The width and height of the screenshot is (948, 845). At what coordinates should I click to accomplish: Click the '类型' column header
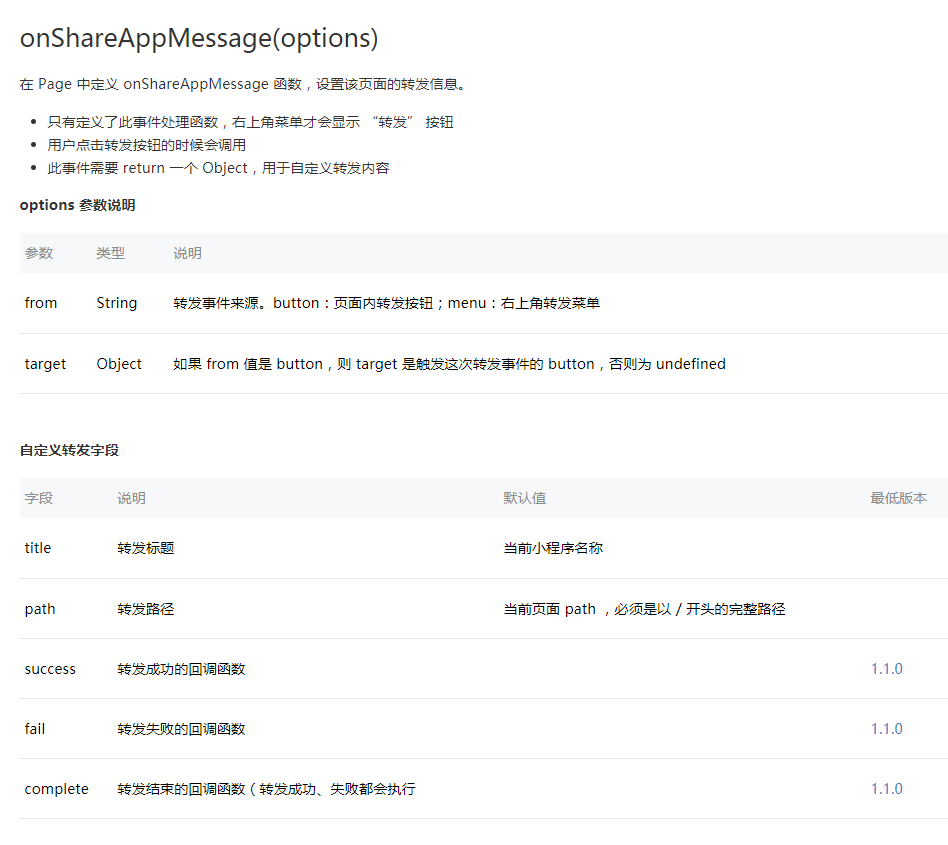pyautogui.click(x=111, y=253)
